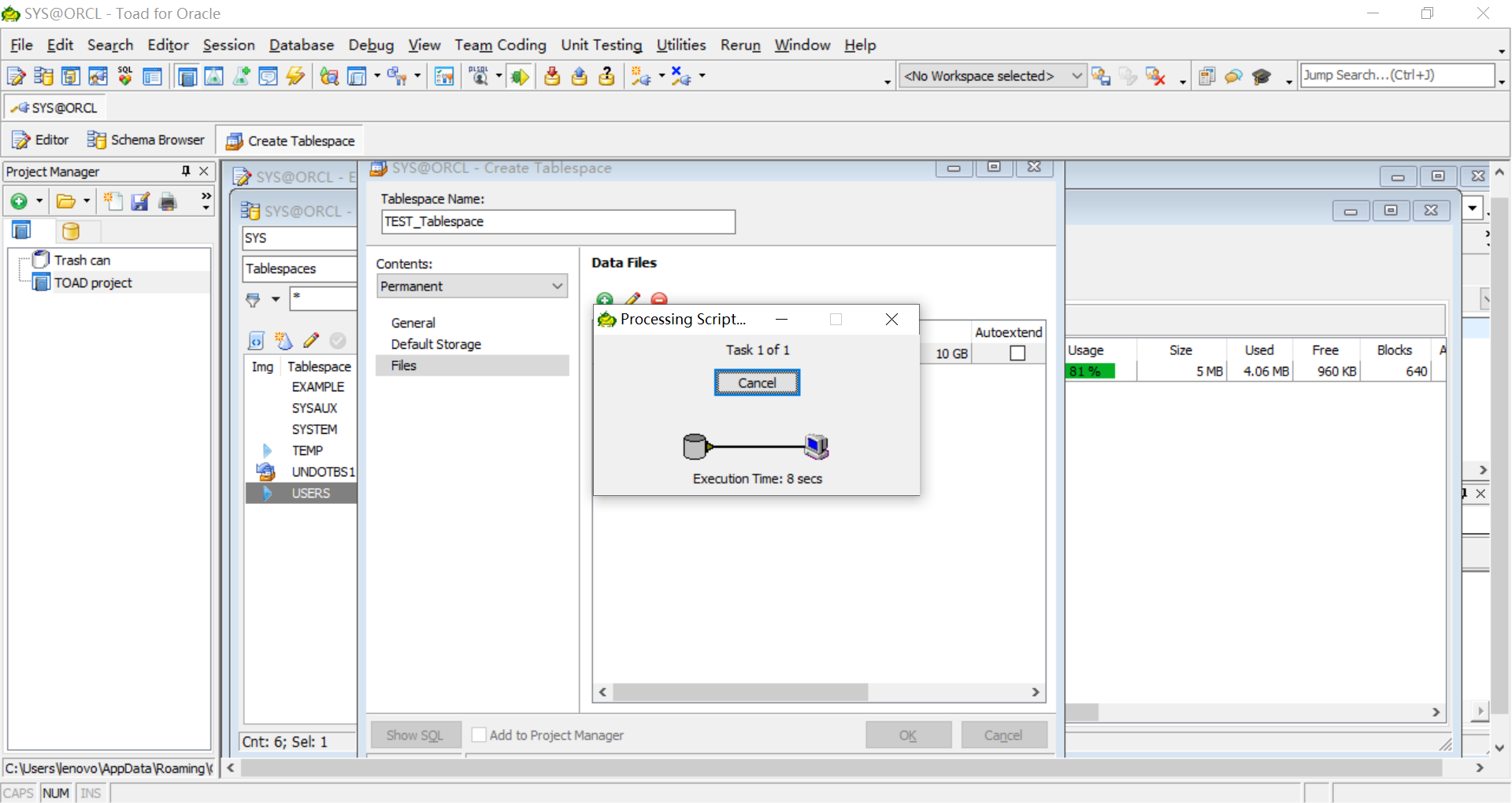The image size is (1512, 803).
Task: Select UNDOTBS1 tablespace in the list
Action: tap(323, 472)
